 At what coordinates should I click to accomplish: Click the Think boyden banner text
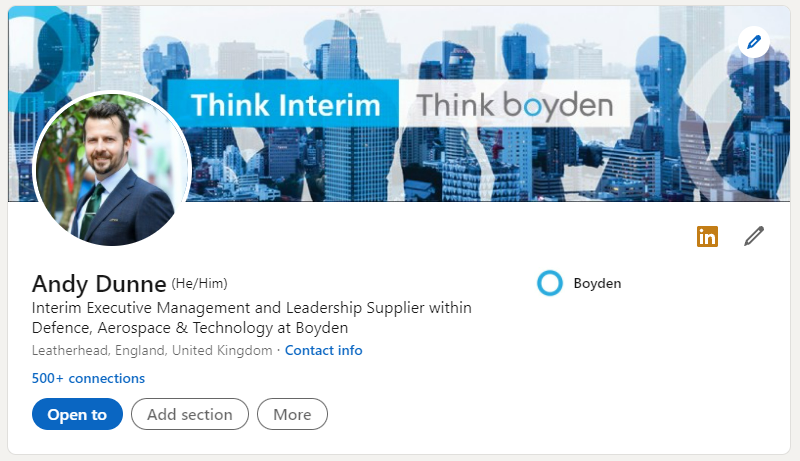tap(514, 105)
